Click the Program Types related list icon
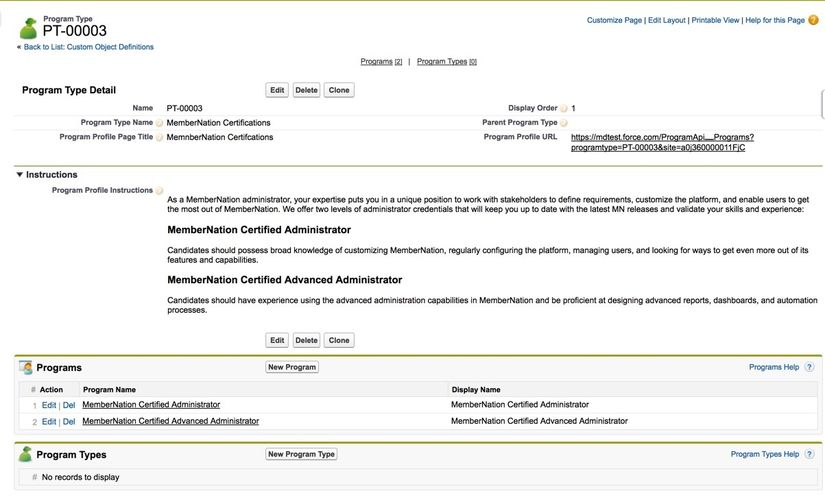This screenshot has height=498, width=825. click(26, 454)
